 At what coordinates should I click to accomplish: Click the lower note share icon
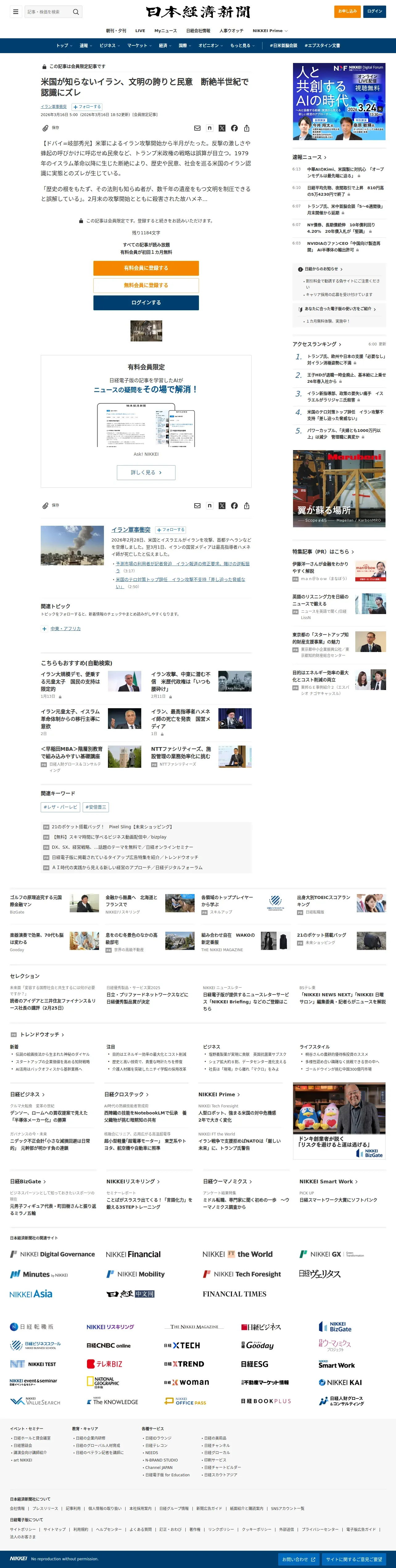209,506
